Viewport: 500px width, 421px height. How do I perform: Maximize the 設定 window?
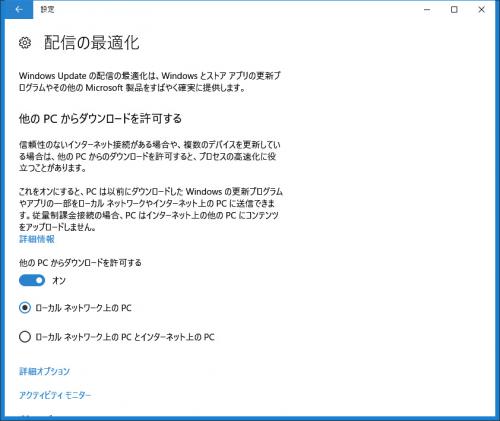(454, 10)
